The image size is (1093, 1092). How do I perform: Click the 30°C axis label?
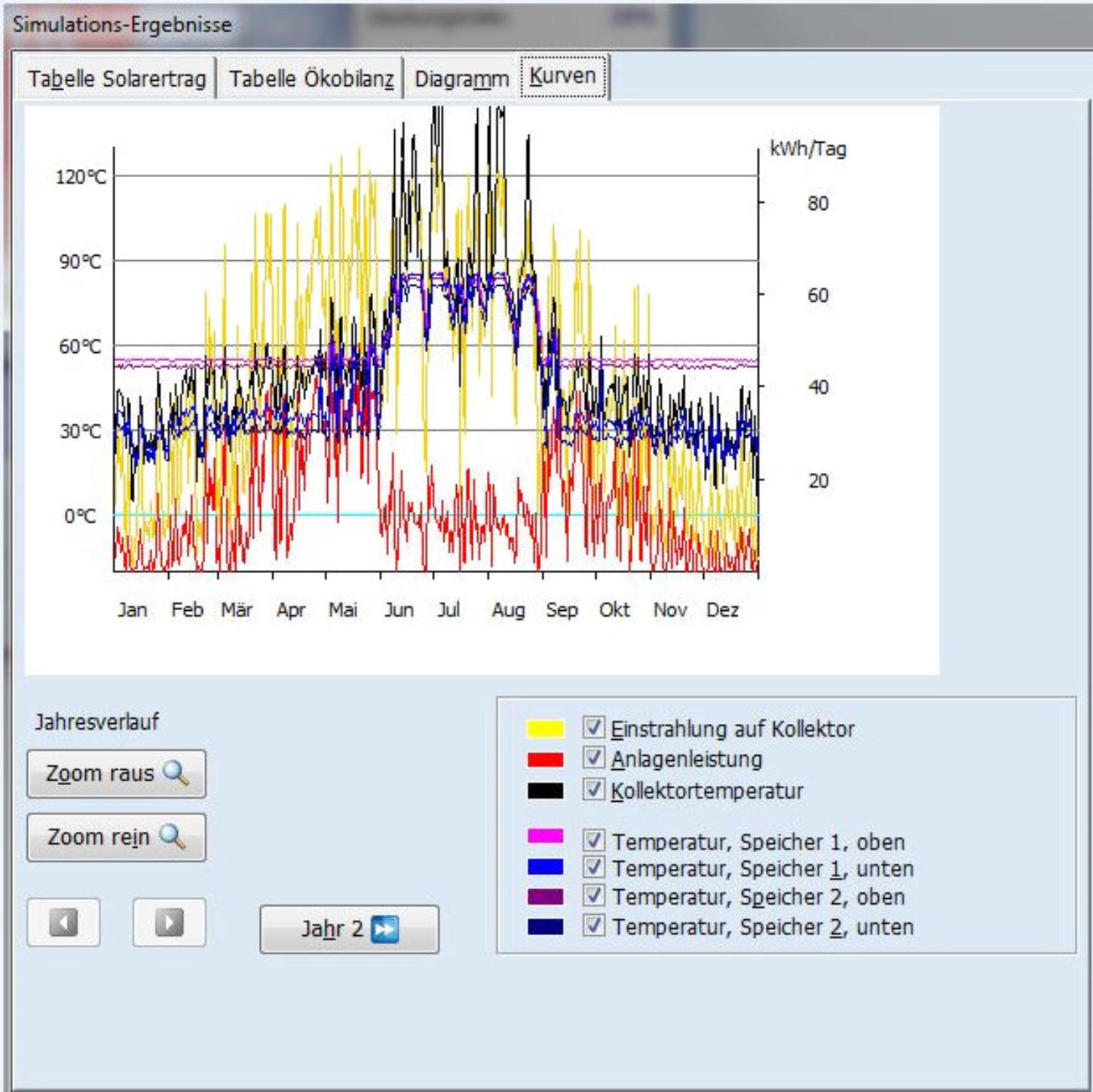tap(80, 432)
